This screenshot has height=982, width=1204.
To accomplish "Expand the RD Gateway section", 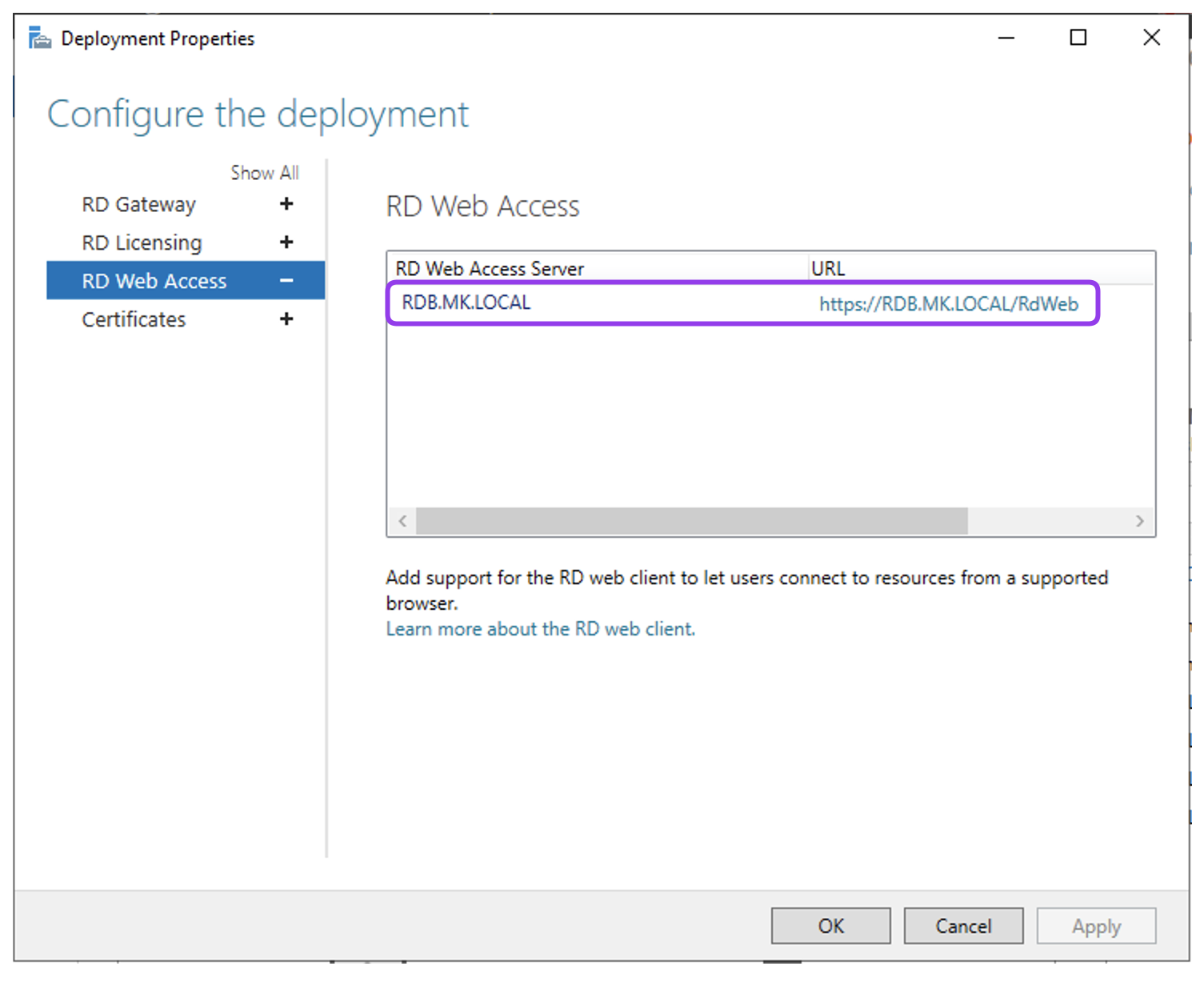I will pyautogui.click(x=286, y=204).
